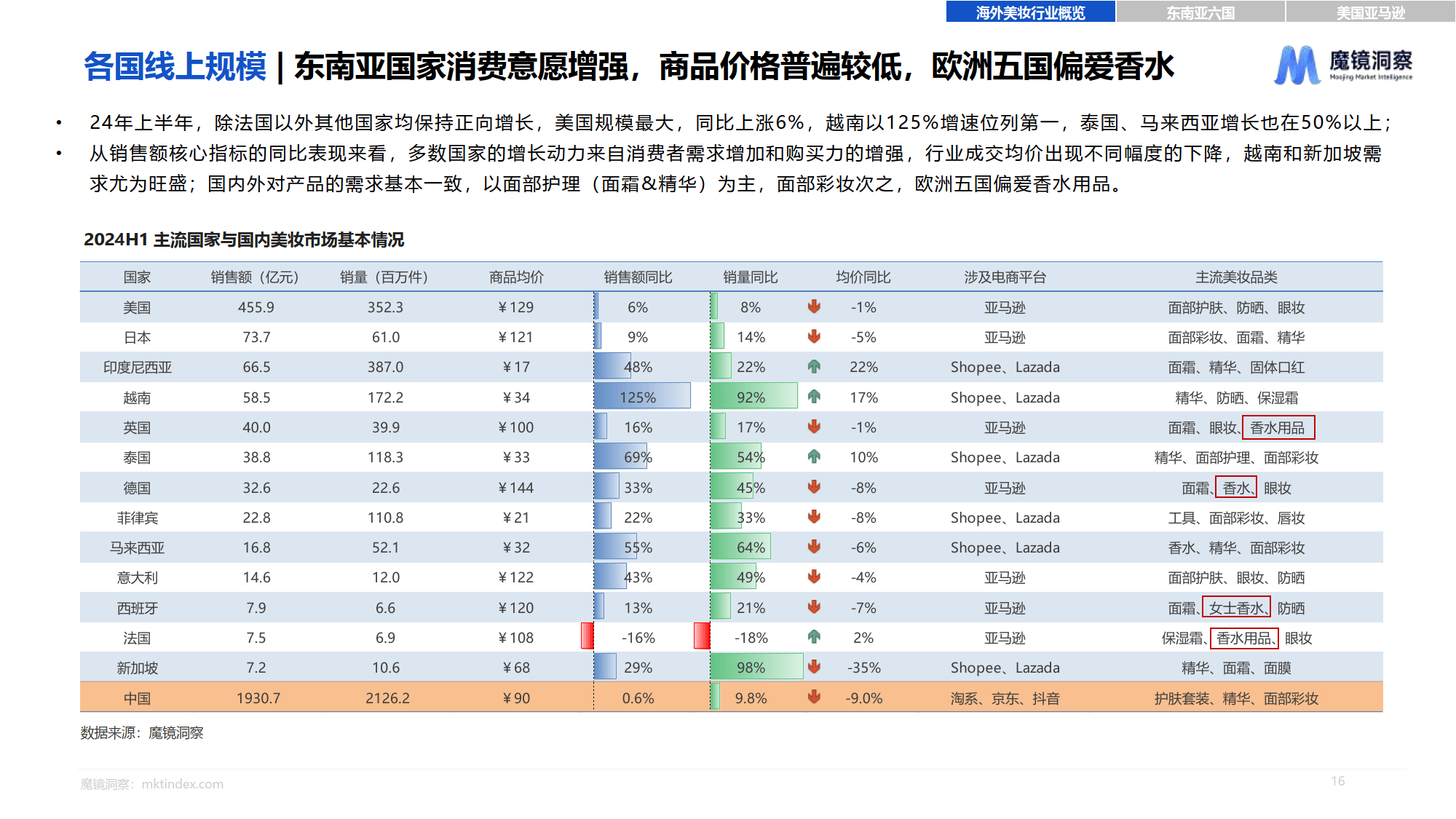Screen dimensions: 1456x819
Task: Click the 印度尼西亚 country cell
Action: (x=137, y=367)
